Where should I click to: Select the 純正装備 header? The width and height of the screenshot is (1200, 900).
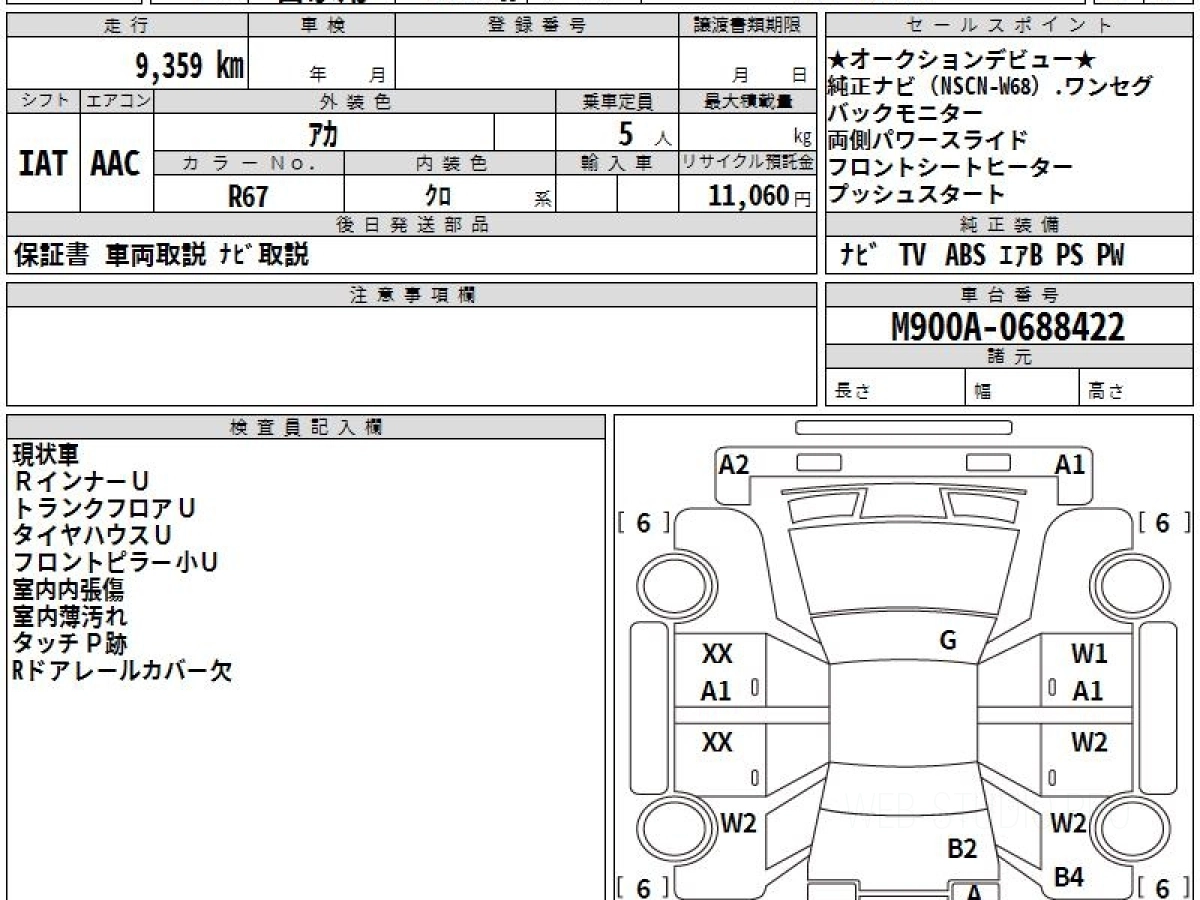pos(1009,225)
